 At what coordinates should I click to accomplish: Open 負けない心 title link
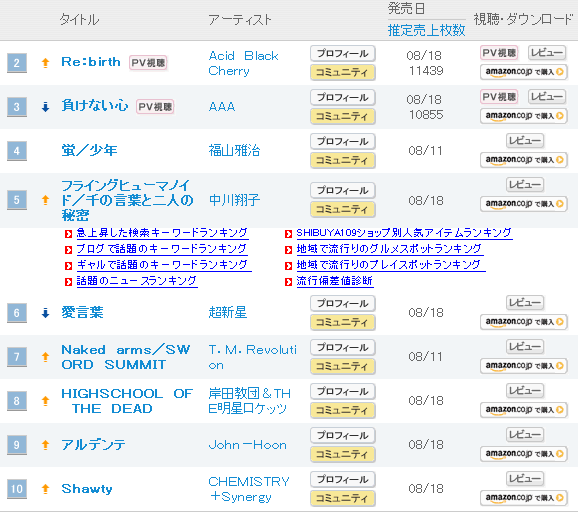[95, 106]
